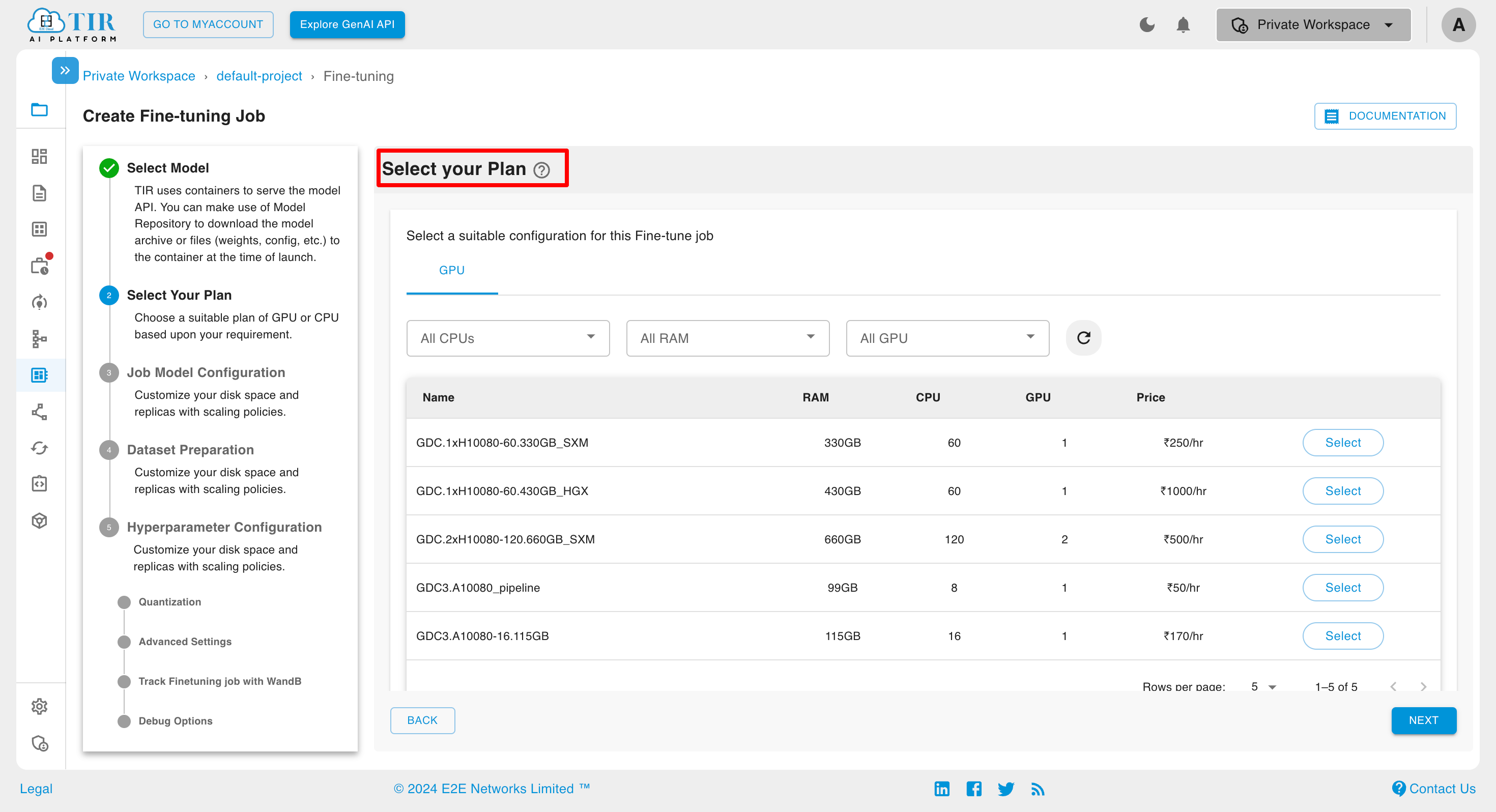Click the E2E Networks Limited copyright link

point(492,788)
